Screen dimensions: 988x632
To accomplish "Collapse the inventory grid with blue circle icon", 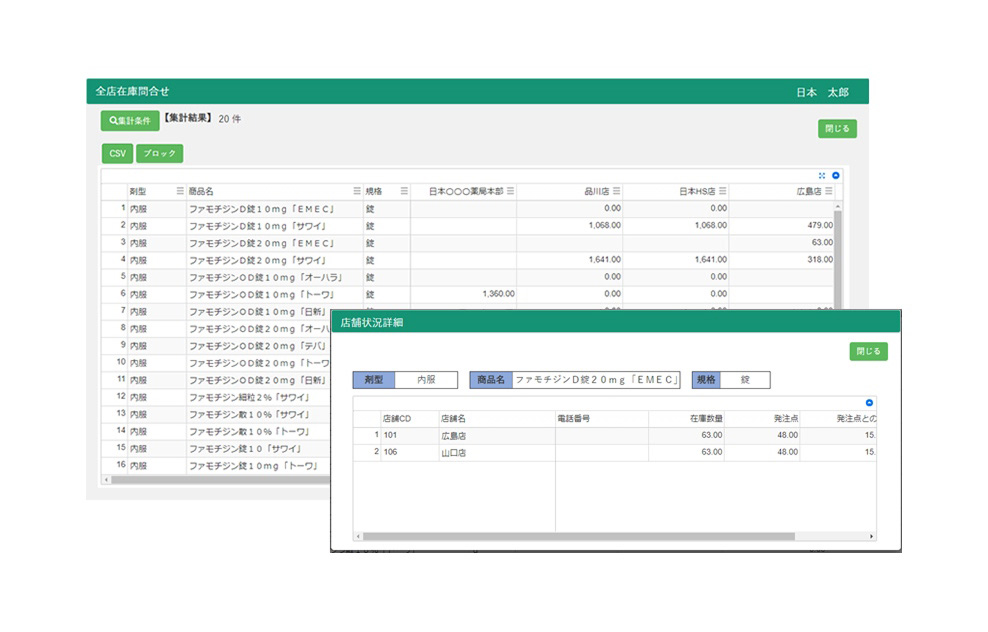I will [836, 175].
